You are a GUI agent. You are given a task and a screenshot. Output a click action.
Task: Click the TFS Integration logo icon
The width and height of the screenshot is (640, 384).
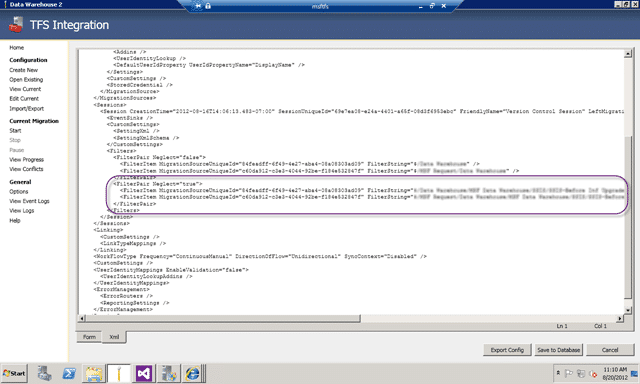[x=16, y=25]
